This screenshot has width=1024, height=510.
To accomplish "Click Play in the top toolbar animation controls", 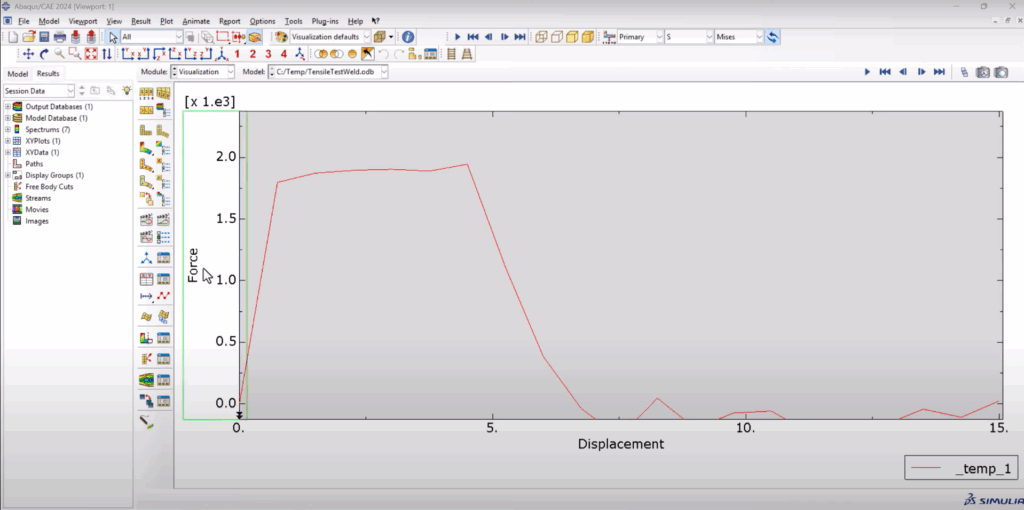I will coord(457,37).
